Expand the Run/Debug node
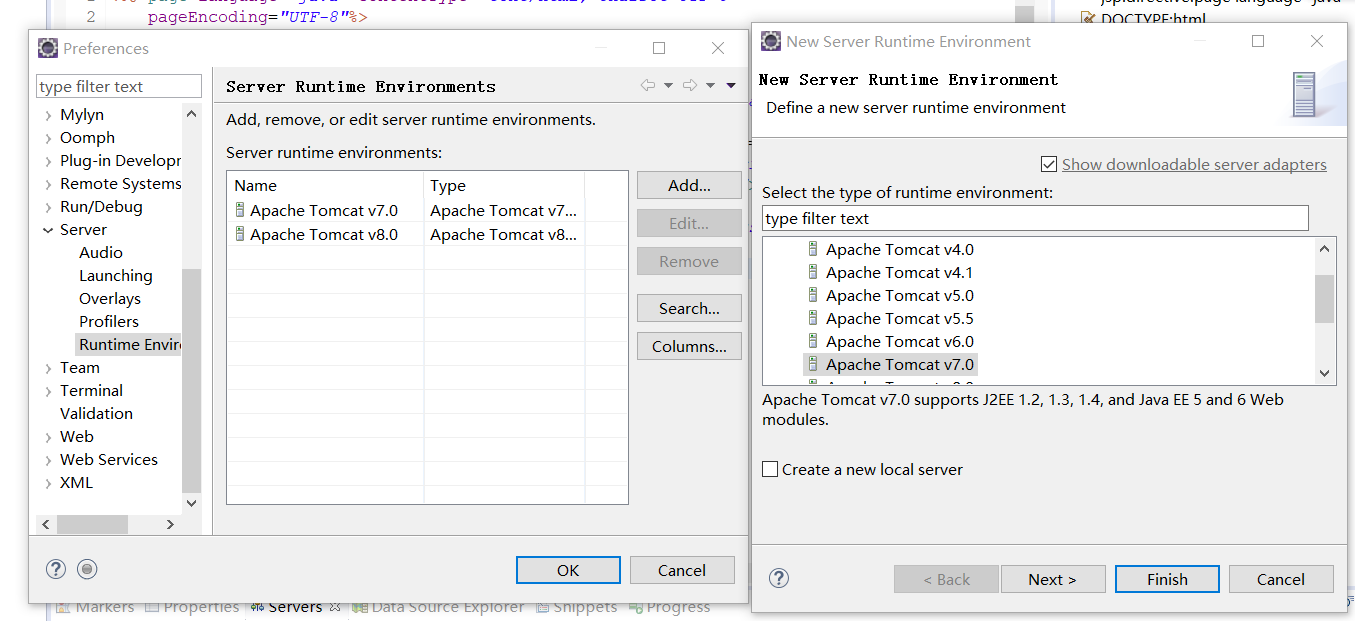This screenshot has height=621, width=1355. [48, 207]
